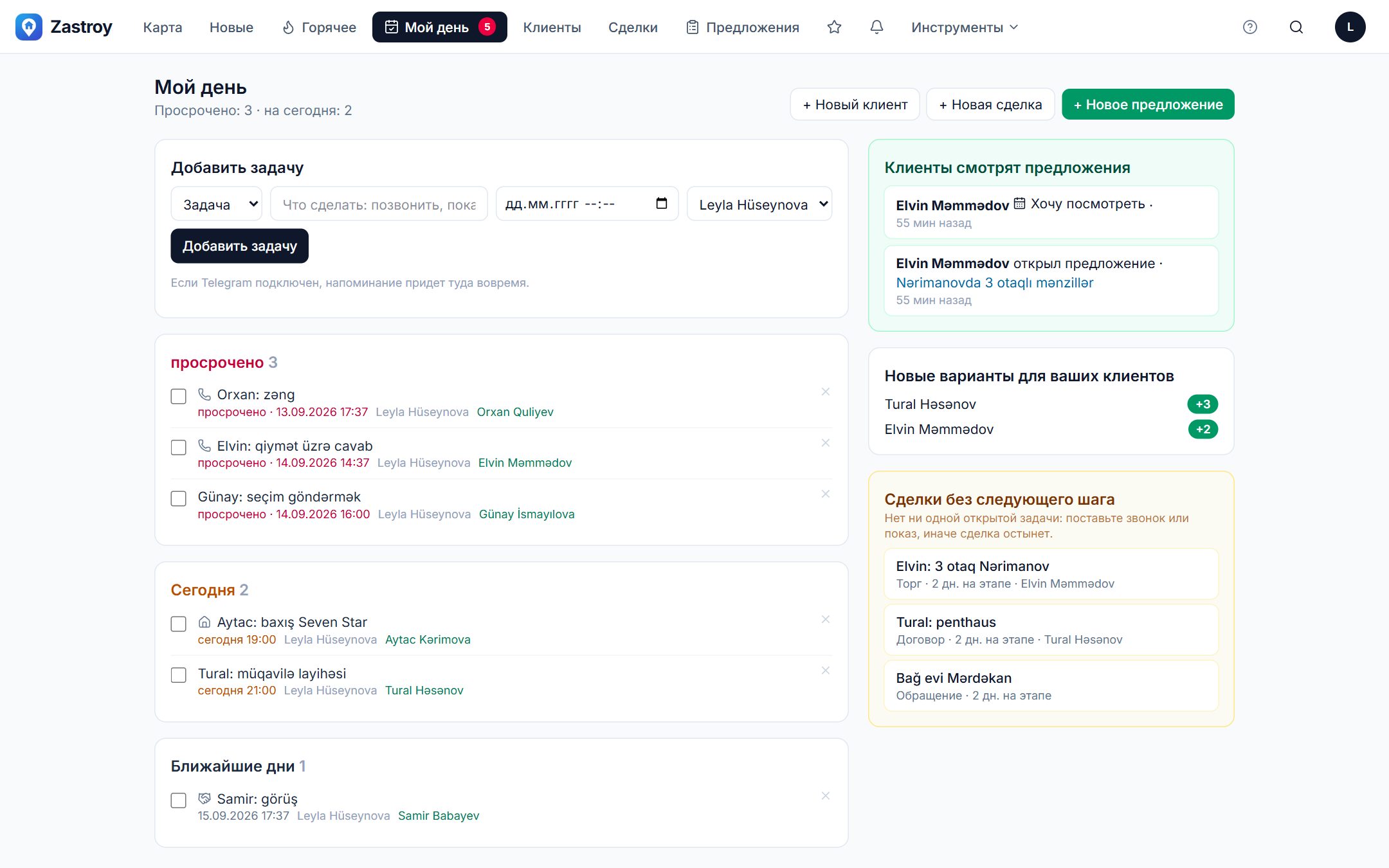Open notifications bell icon

coord(876,27)
